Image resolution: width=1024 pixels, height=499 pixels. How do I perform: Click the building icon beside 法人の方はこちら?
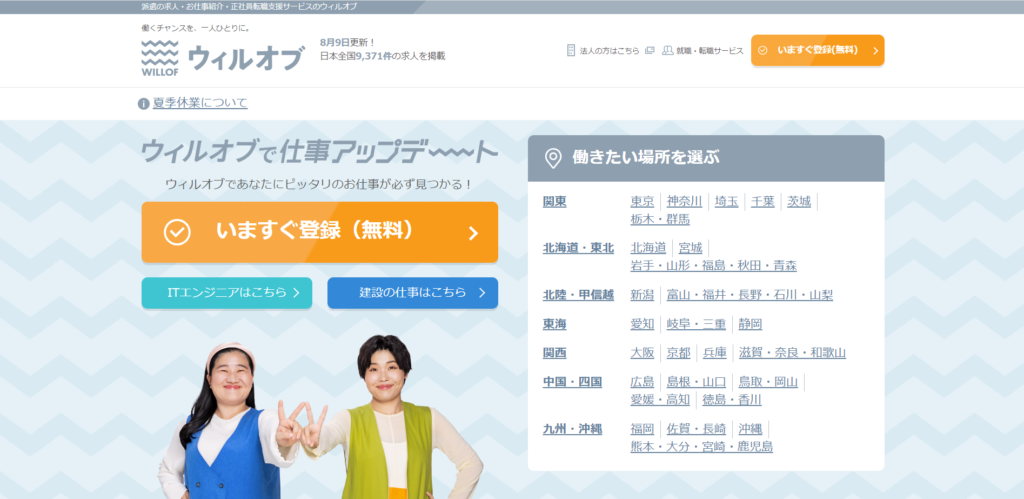(x=571, y=50)
